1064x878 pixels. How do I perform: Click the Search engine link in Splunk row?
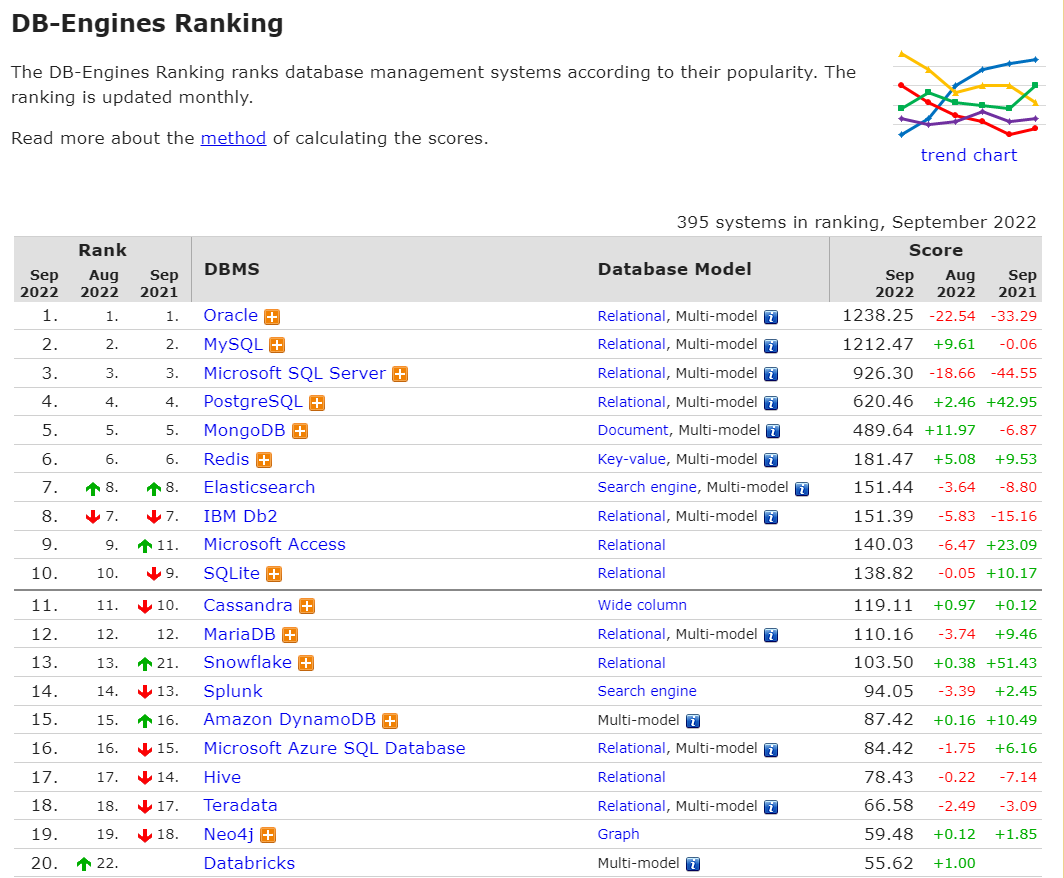[647, 691]
